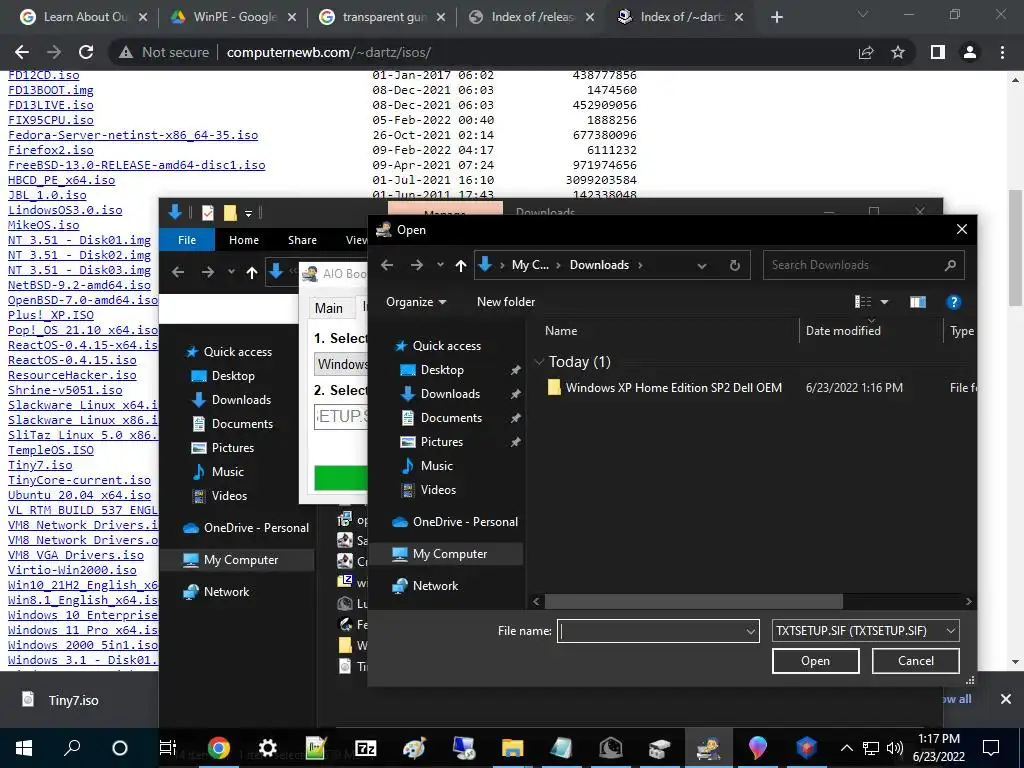Screen dimensions: 1024x768
Task: Click the horizontal scrollbar in file list
Action: click(694, 601)
